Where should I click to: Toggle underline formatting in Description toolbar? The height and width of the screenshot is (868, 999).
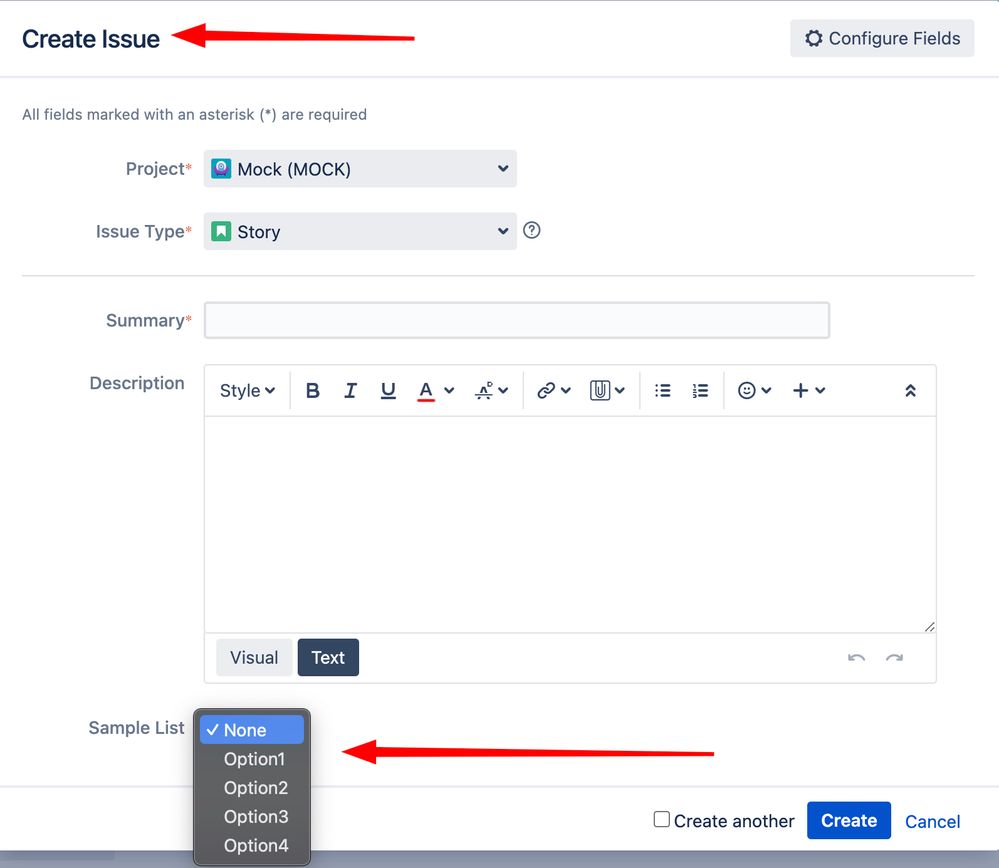(388, 390)
